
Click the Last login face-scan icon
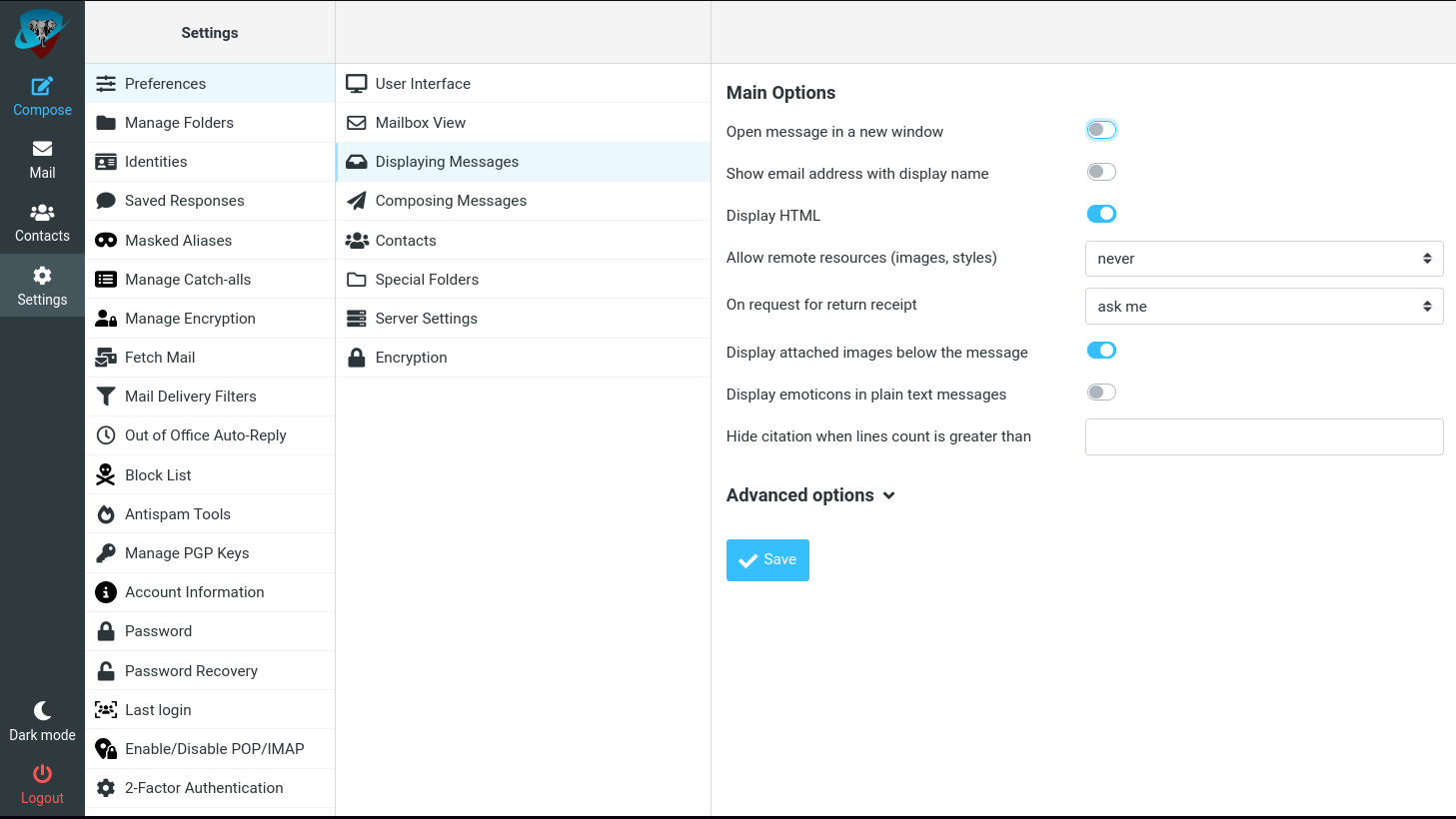tap(106, 710)
